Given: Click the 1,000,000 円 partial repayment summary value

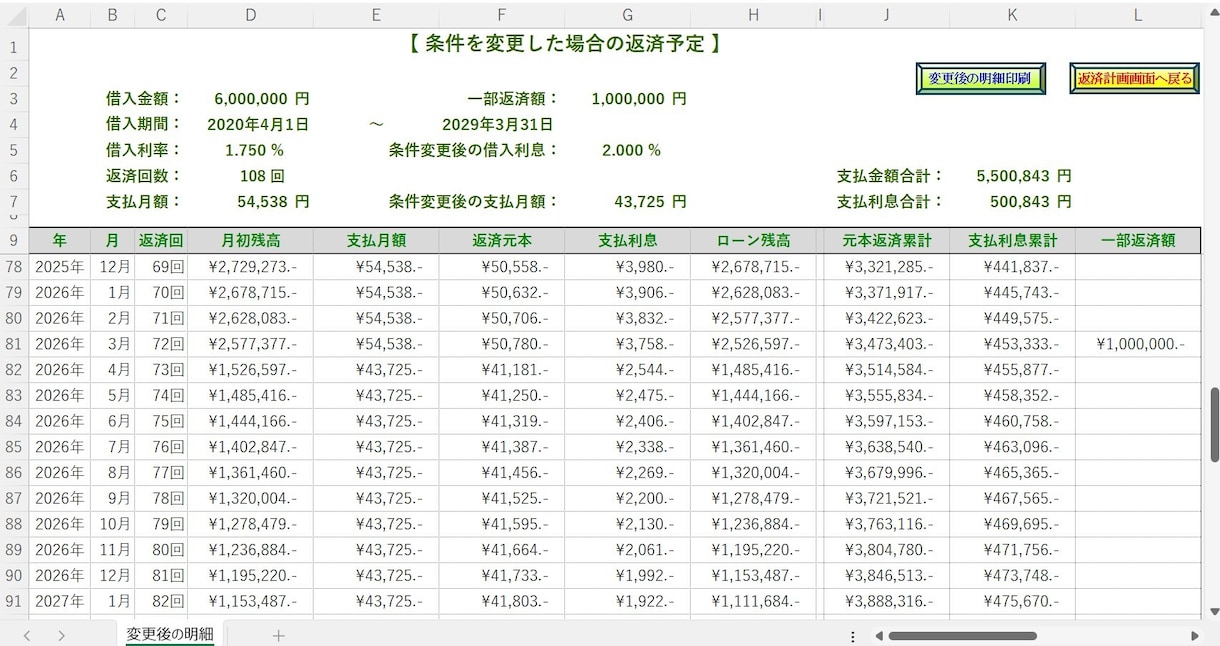Looking at the screenshot, I should [638, 99].
